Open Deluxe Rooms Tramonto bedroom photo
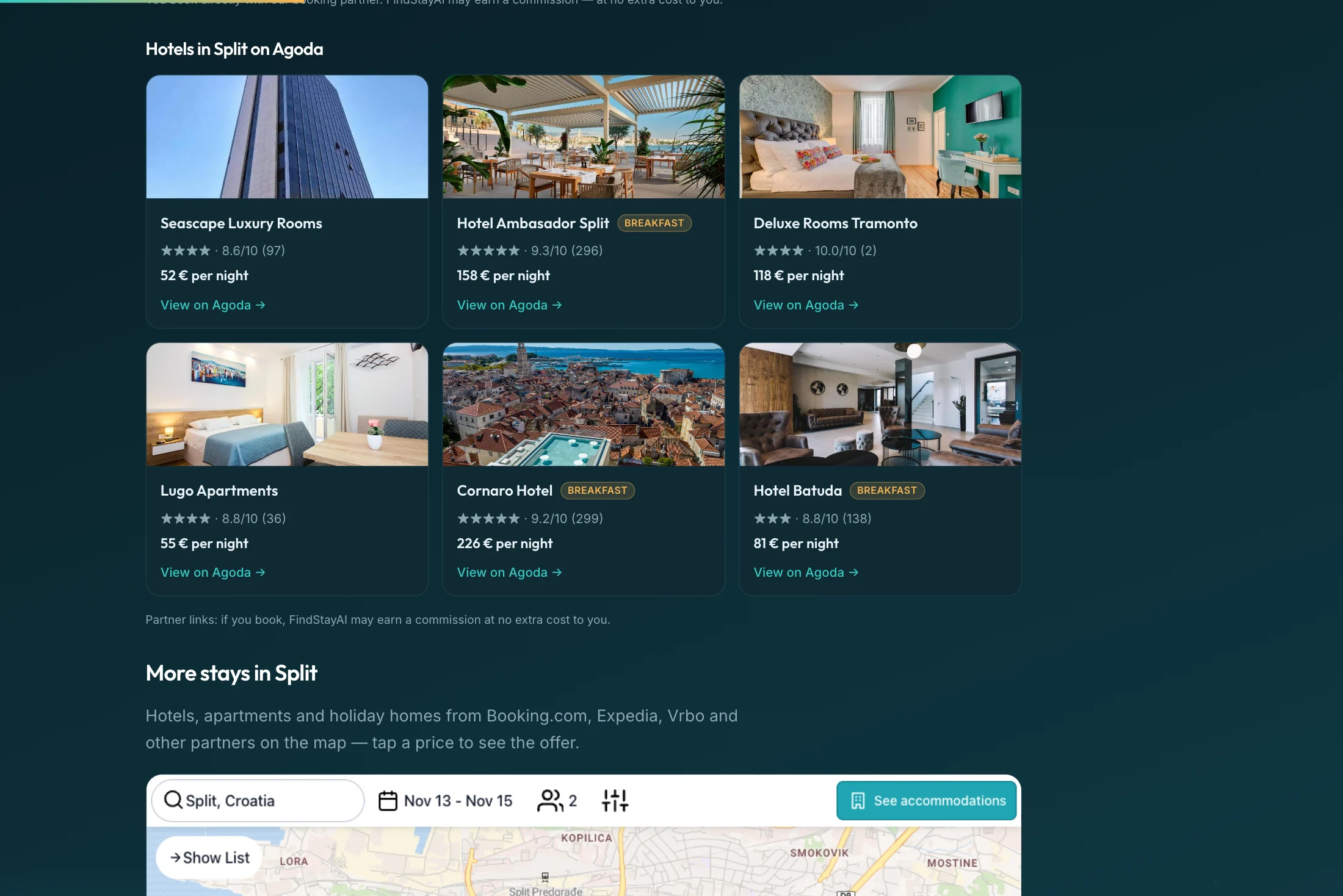1343x896 pixels. click(x=880, y=137)
